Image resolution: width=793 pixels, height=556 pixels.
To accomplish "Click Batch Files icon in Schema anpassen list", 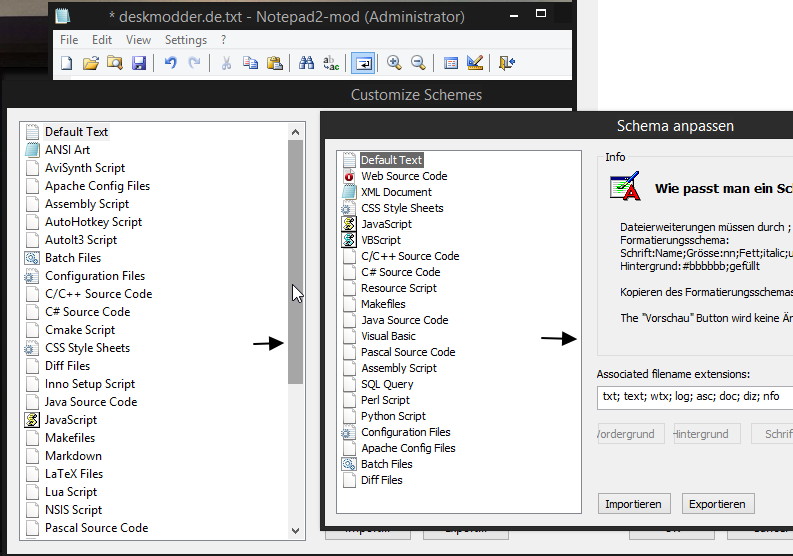I will [349, 464].
